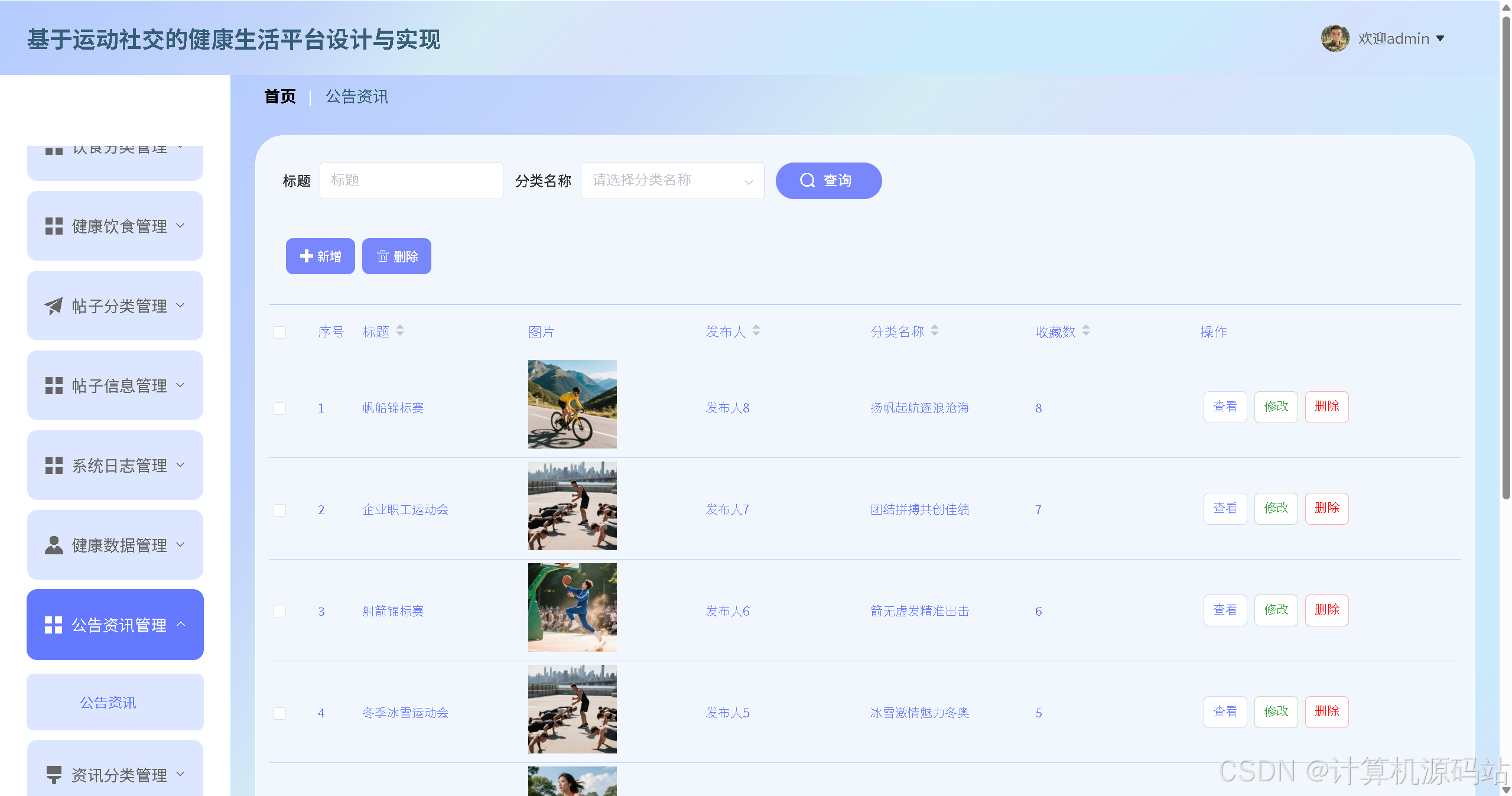Click the paper plane icon beside 帖子分类管理

pos(54,306)
